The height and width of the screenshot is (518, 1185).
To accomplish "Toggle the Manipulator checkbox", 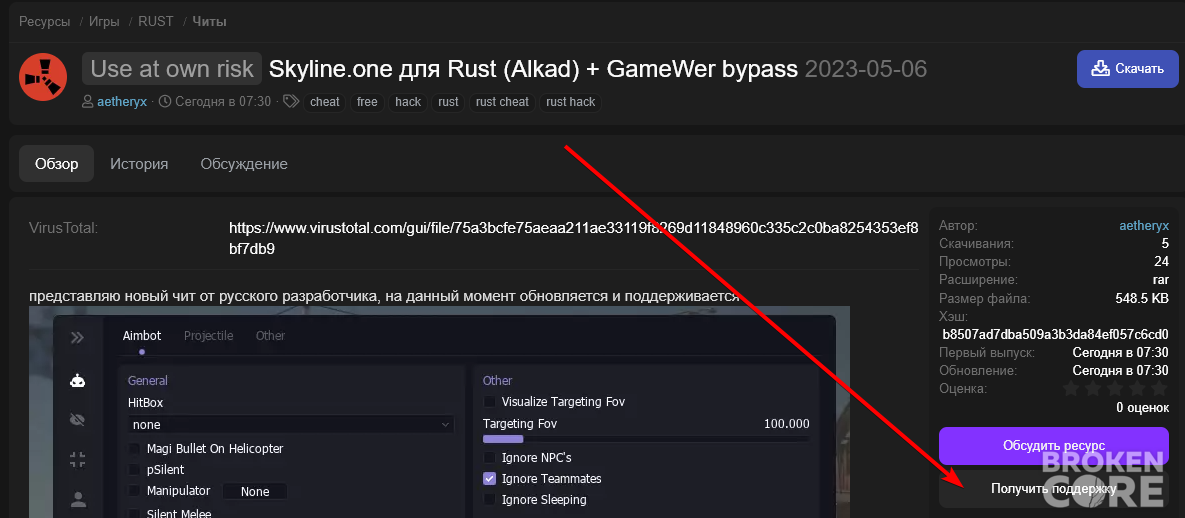I will click(135, 491).
